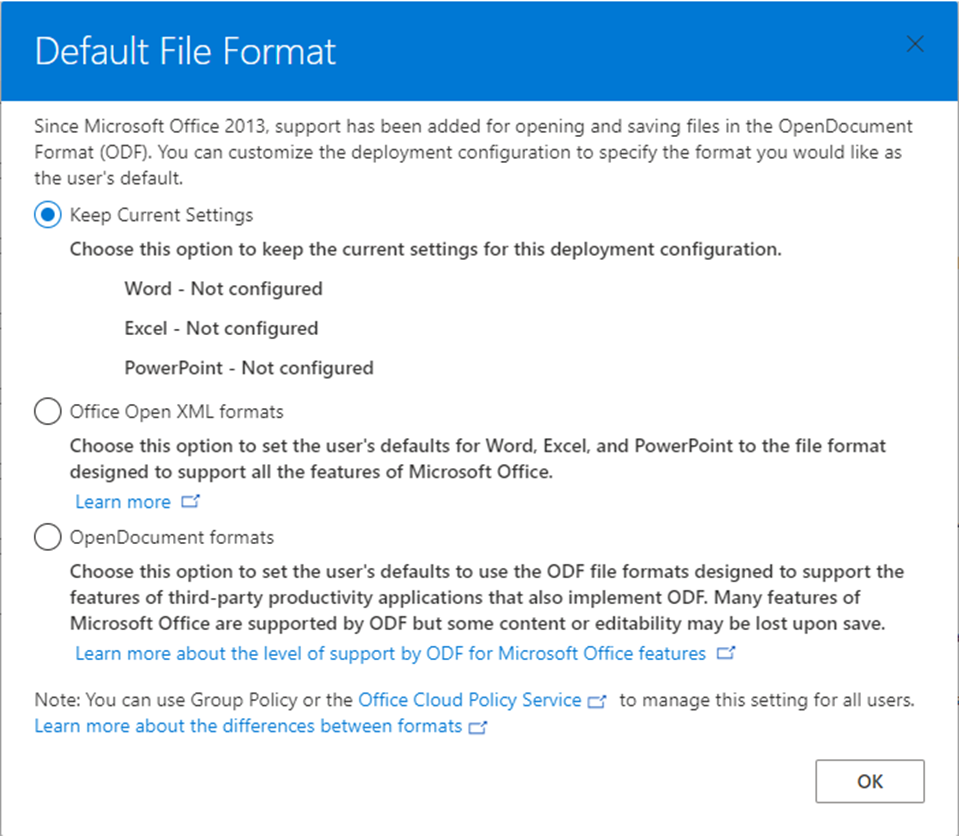Click the "Office Open XML formats" label text
This screenshot has width=959, height=836.
[176, 411]
